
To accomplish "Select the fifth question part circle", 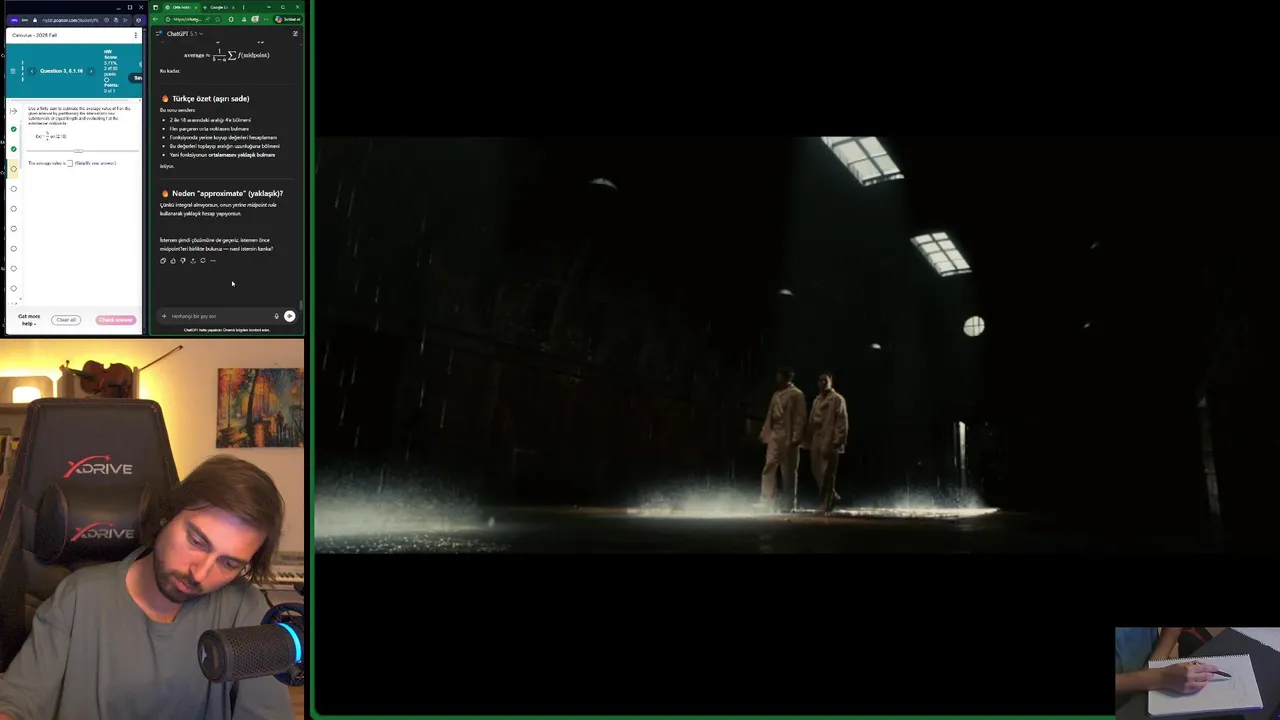I will tap(13, 209).
